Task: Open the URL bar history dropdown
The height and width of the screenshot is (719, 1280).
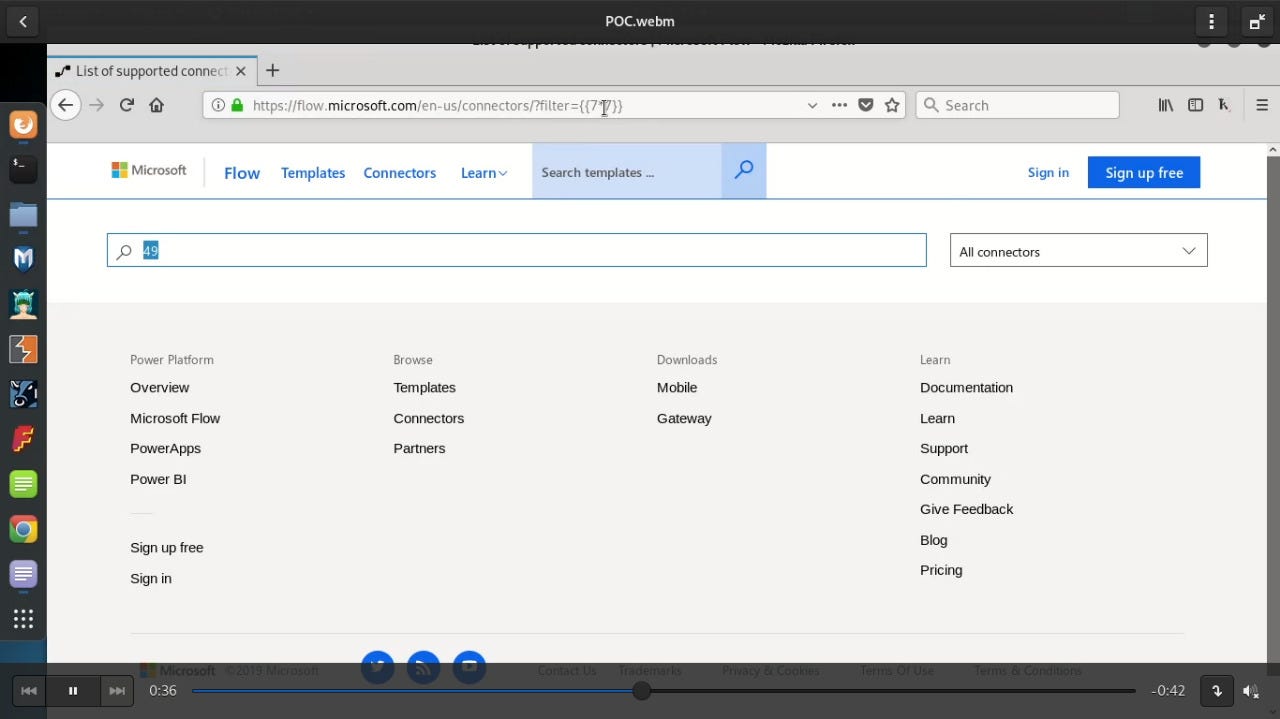Action: (812, 105)
